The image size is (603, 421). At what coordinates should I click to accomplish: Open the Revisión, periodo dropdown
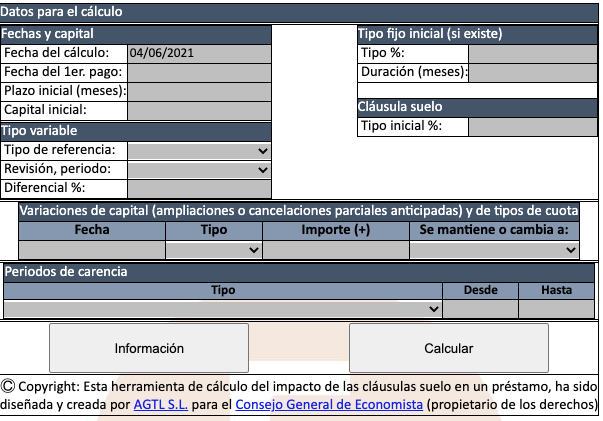click(x=199, y=169)
